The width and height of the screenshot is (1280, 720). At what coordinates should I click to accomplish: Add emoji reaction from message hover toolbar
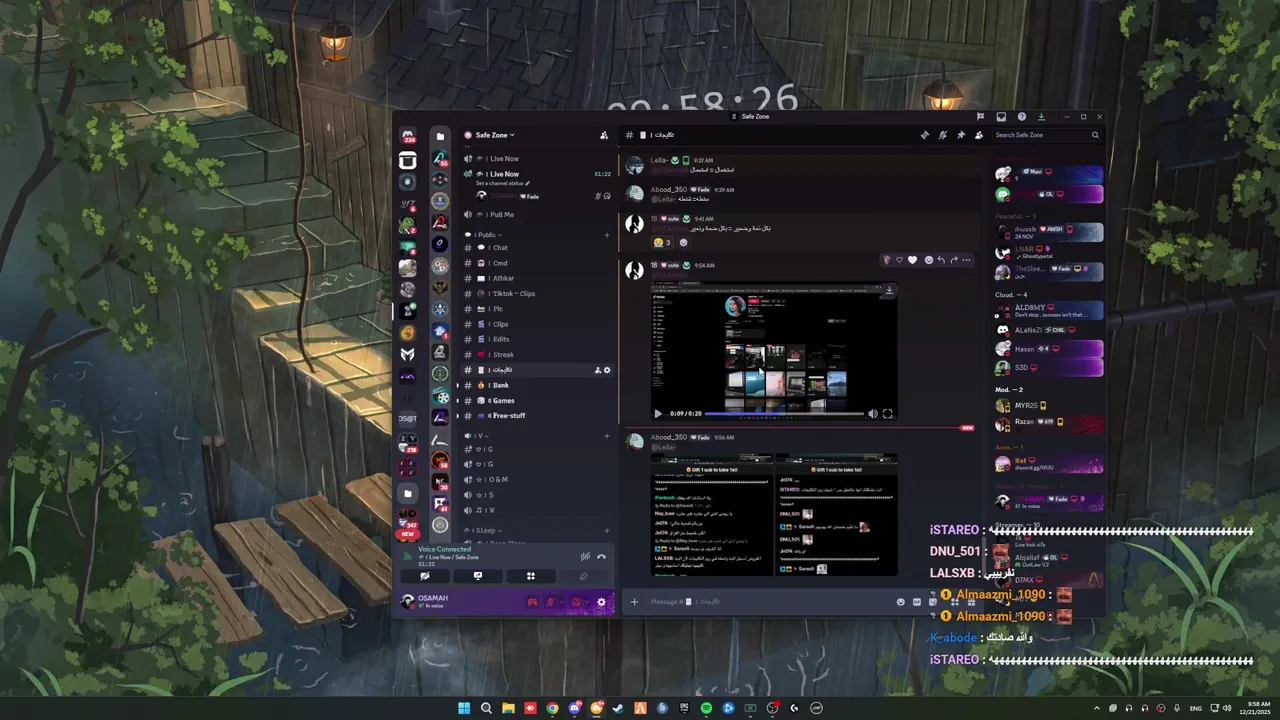(x=929, y=260)
